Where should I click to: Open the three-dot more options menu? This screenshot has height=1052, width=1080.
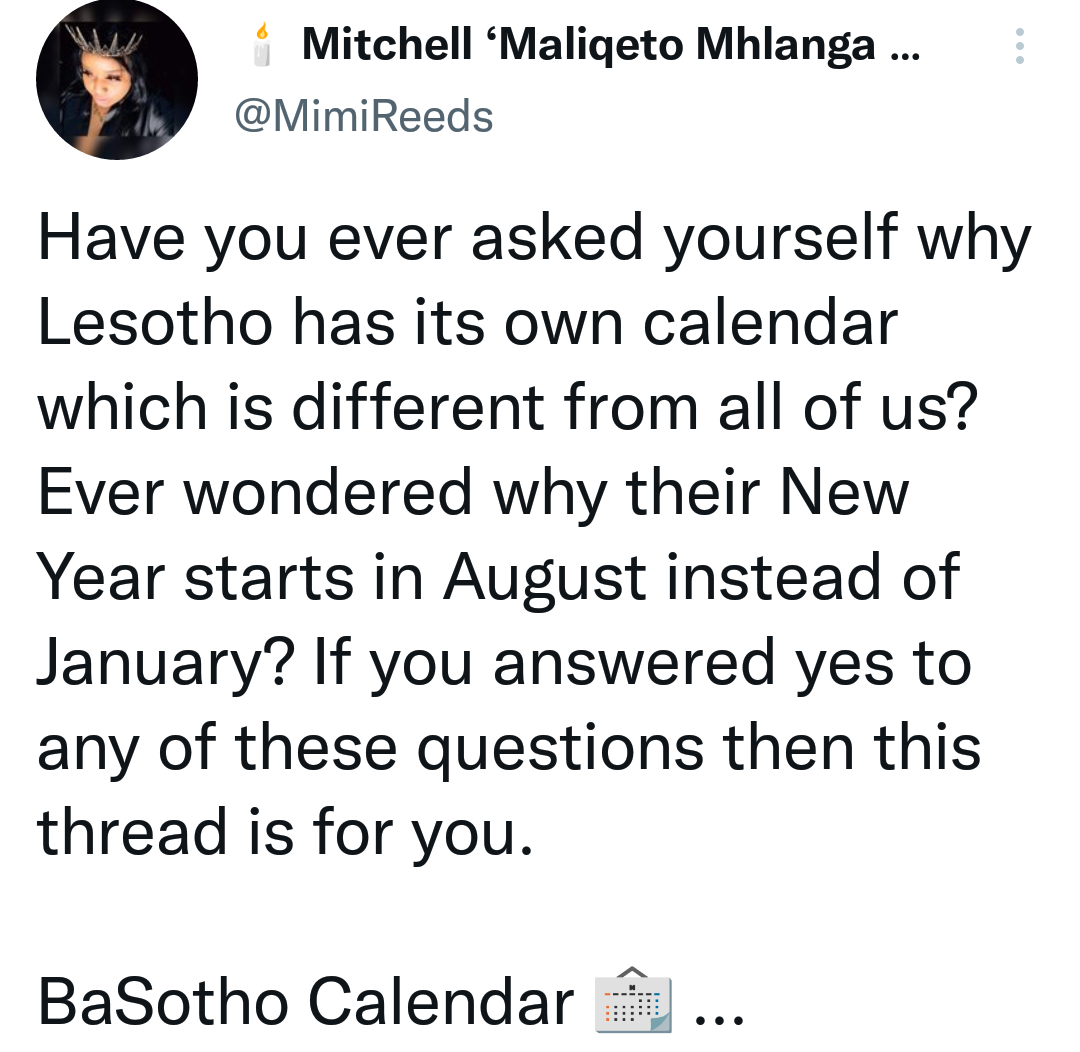1019,46
